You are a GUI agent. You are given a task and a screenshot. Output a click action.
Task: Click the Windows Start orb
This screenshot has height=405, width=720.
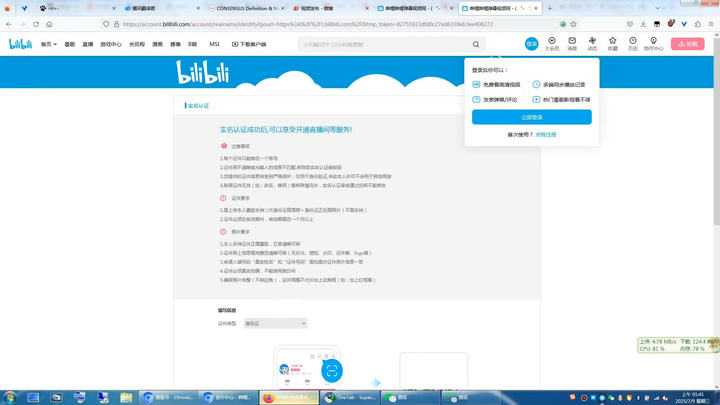[10, 397]
